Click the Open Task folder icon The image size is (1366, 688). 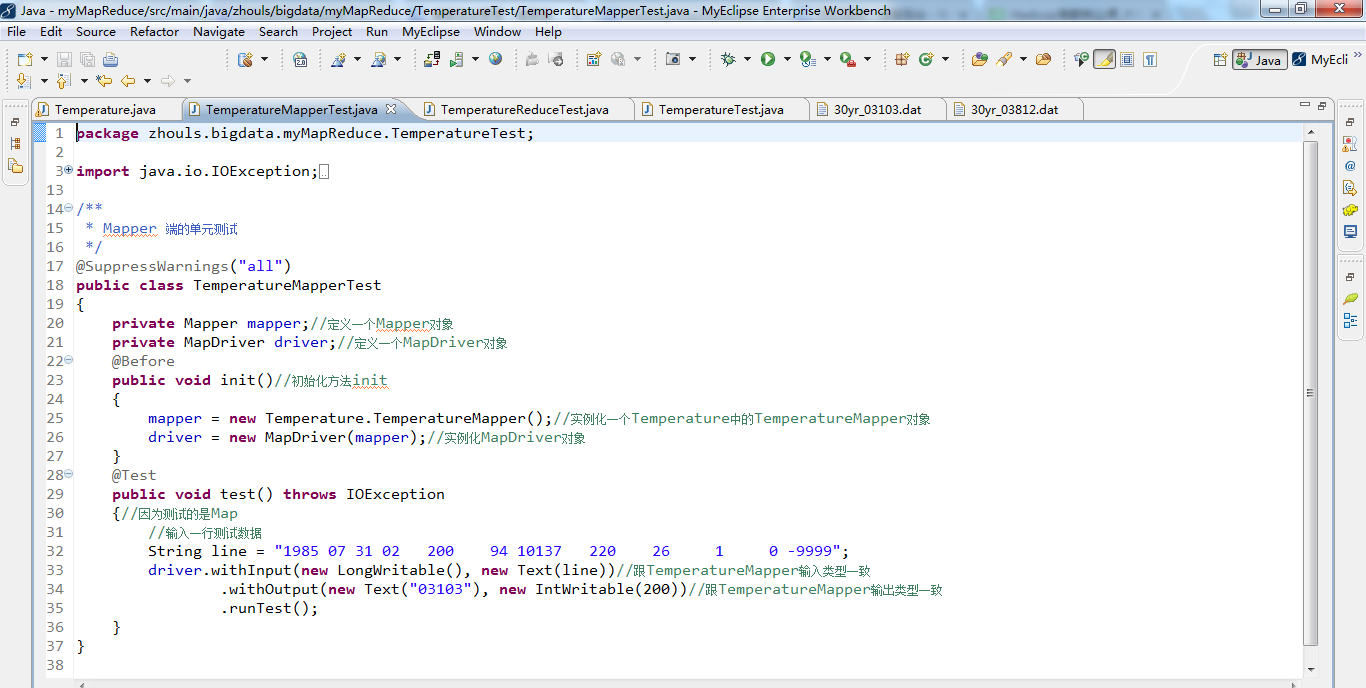tap(1043, 60)
